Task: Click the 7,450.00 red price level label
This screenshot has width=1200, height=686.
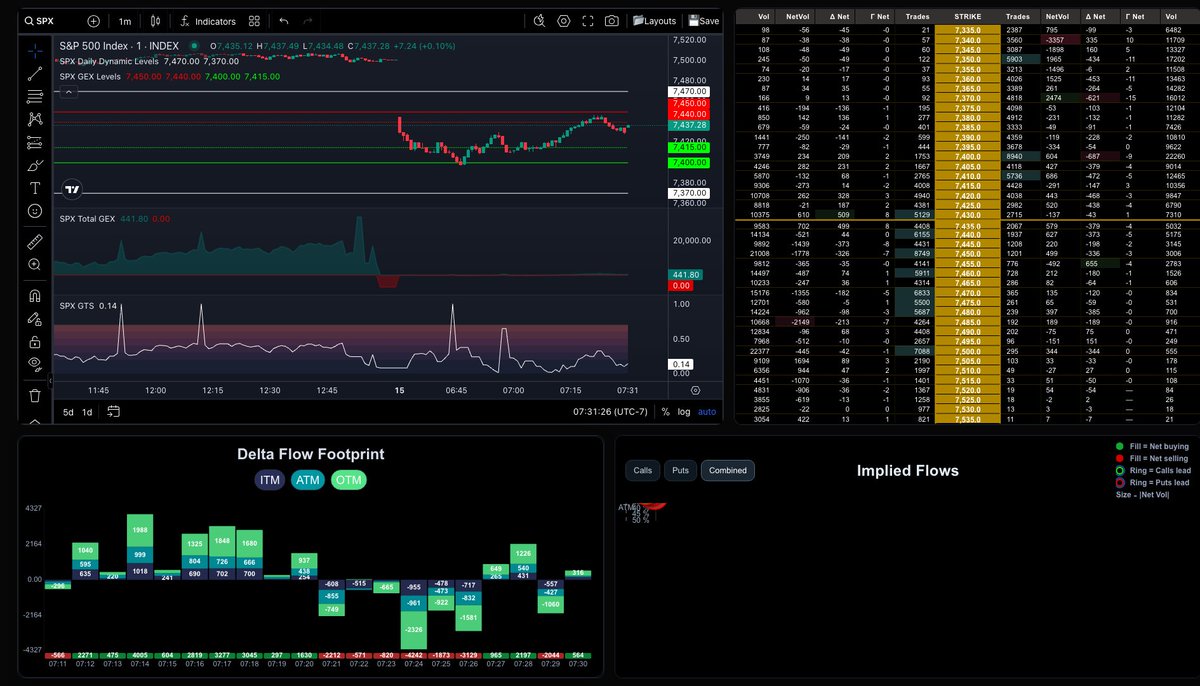Action: [x=690, y=103]
